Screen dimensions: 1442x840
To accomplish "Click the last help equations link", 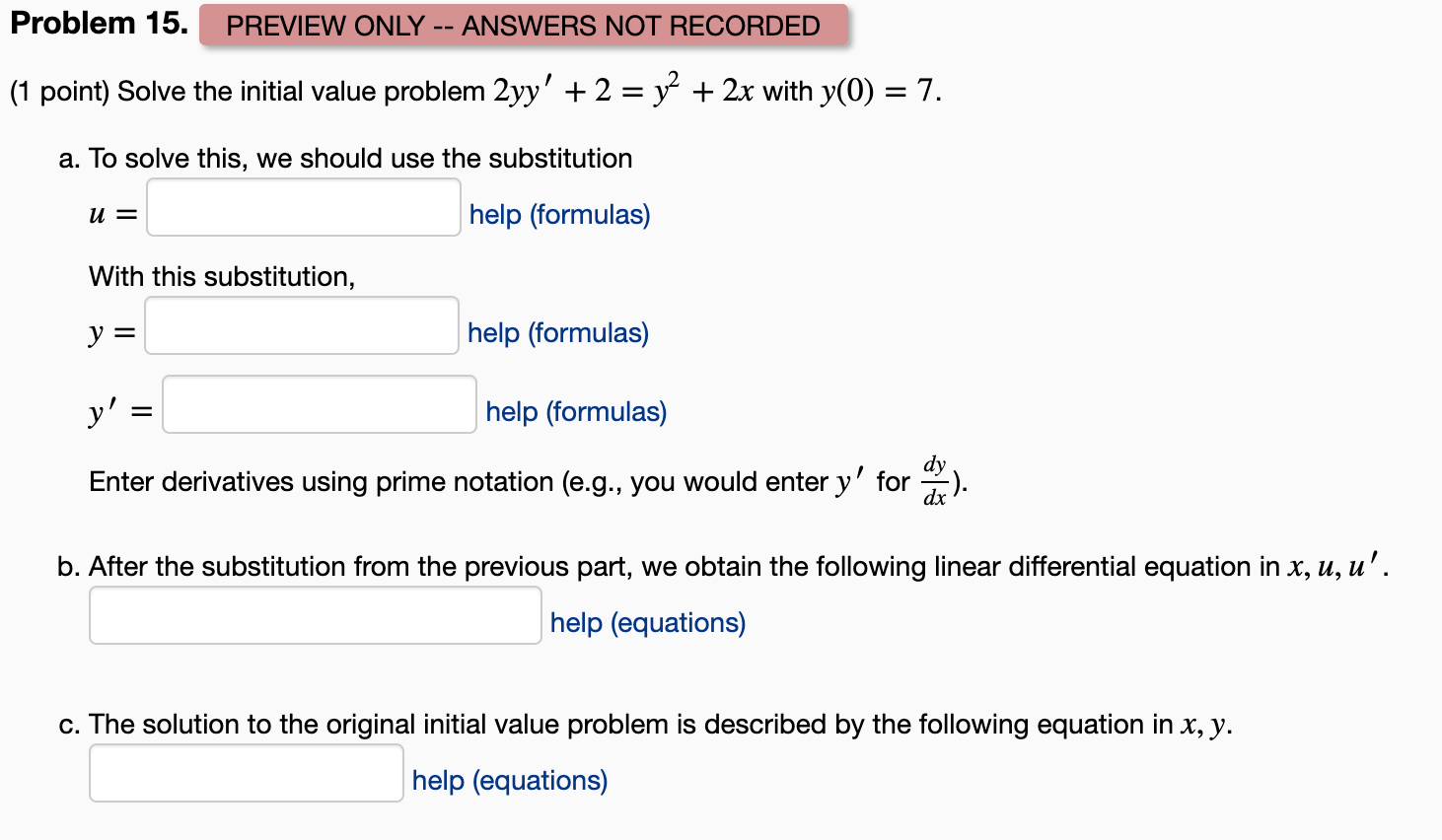I will tap(510, 780).
